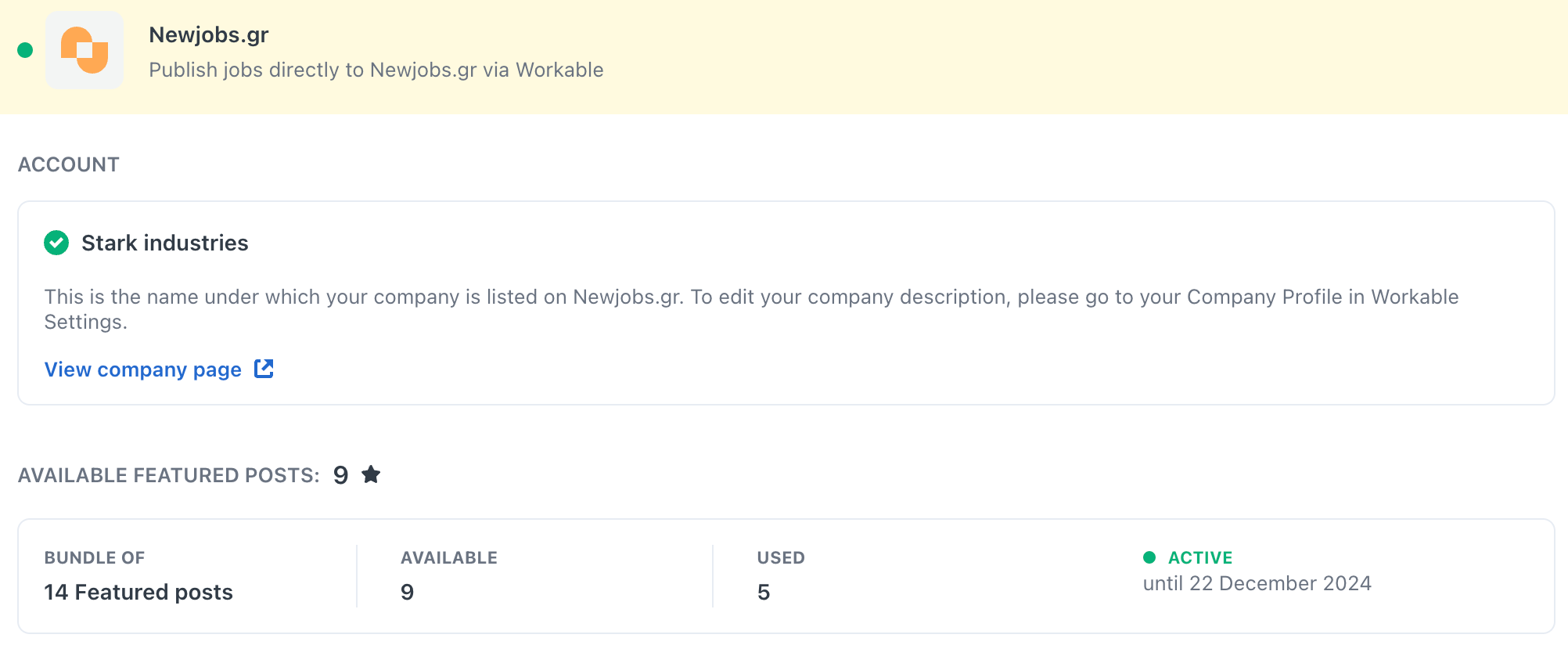Click the ACCOUNT section heading

tap(69, 164)
